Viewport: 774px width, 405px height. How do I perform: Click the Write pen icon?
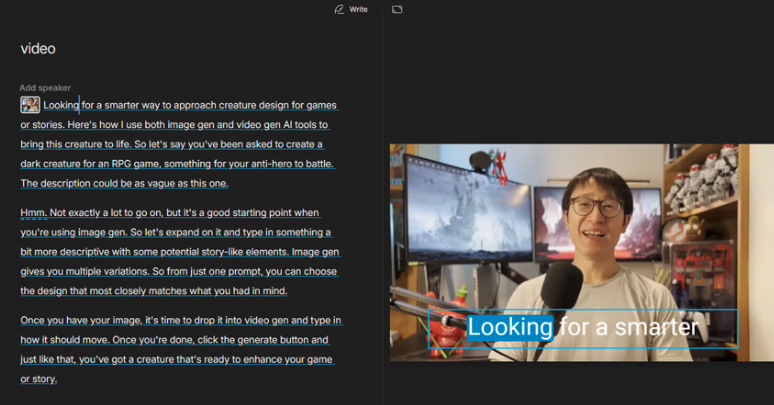pyautogui.click(x=339, y=9)
